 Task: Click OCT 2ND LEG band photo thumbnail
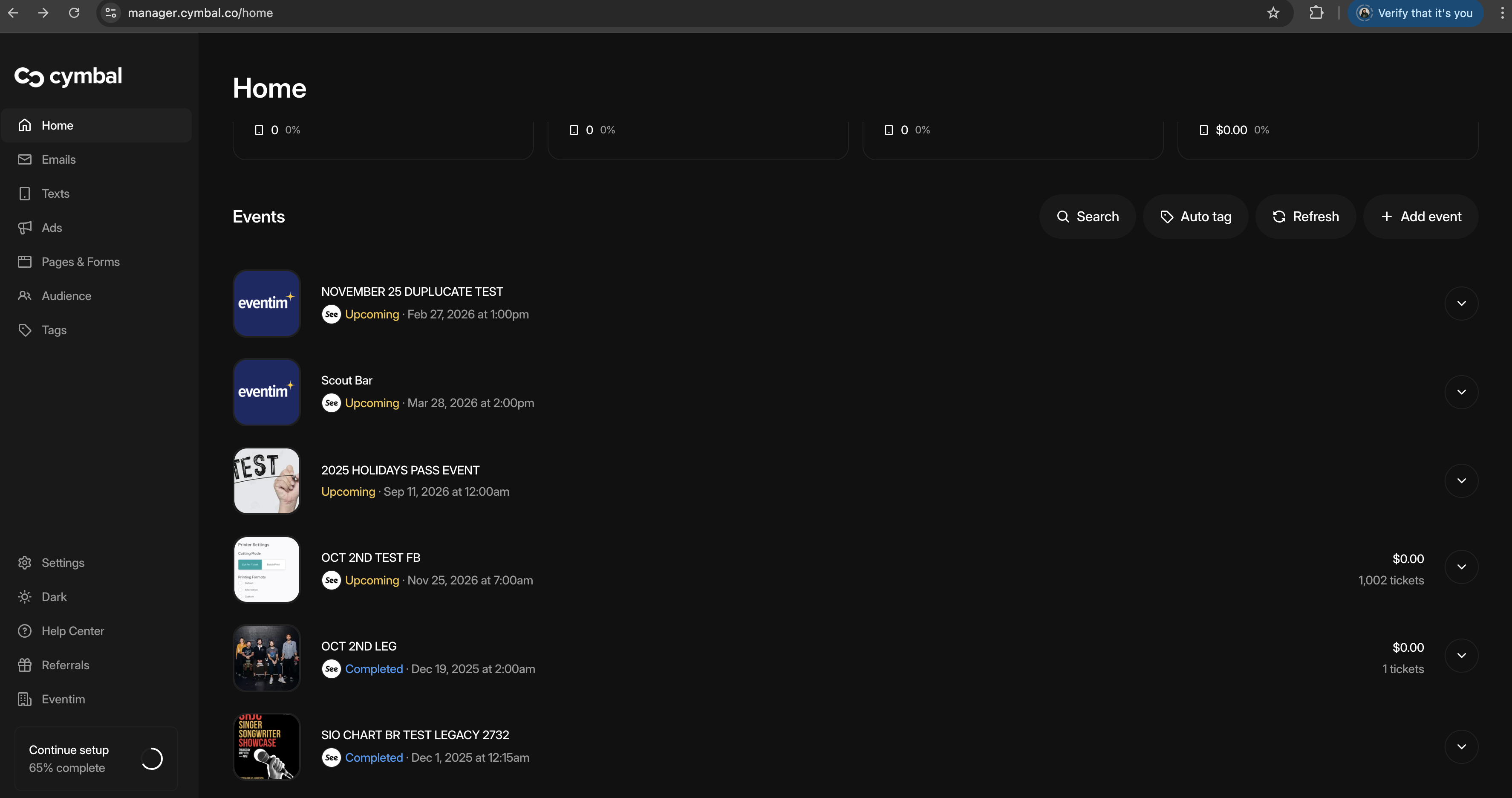click(267, 658)
